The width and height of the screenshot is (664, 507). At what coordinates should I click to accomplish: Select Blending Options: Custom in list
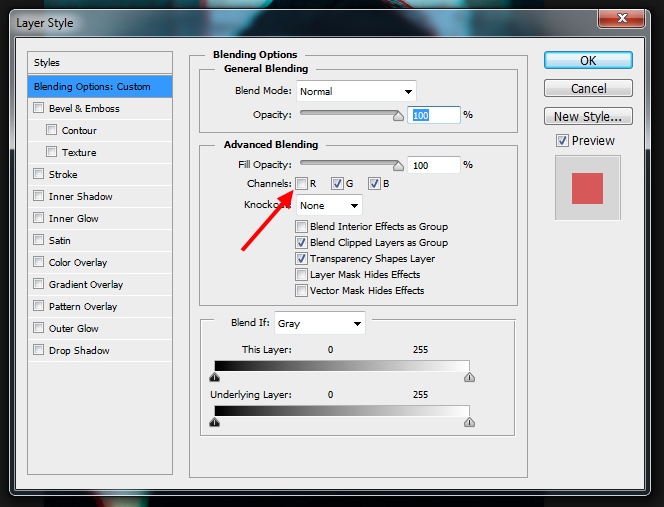(x=100, y=87)
